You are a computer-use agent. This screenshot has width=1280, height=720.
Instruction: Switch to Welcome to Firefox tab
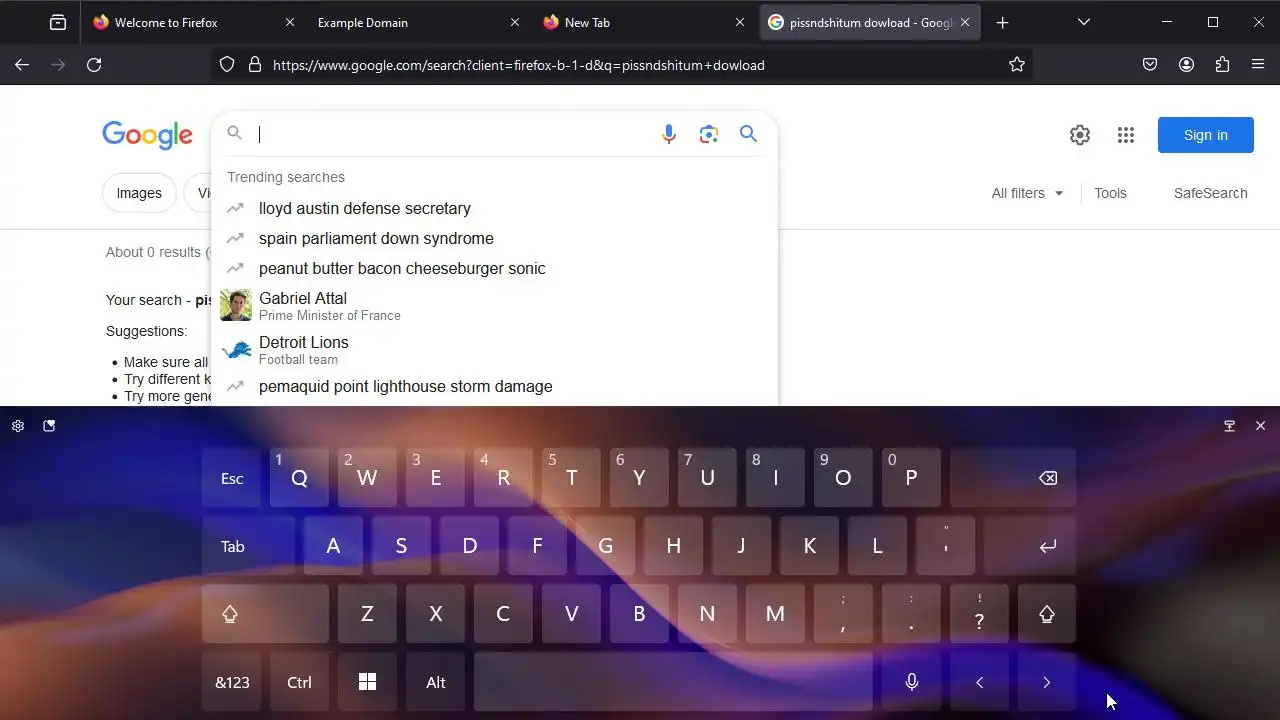point(193,22)
